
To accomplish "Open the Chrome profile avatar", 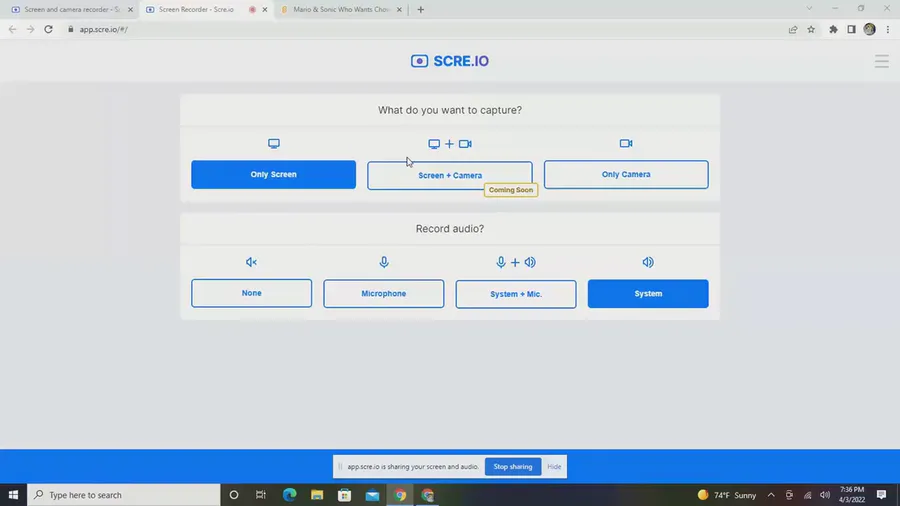I will tap(870, 29).
